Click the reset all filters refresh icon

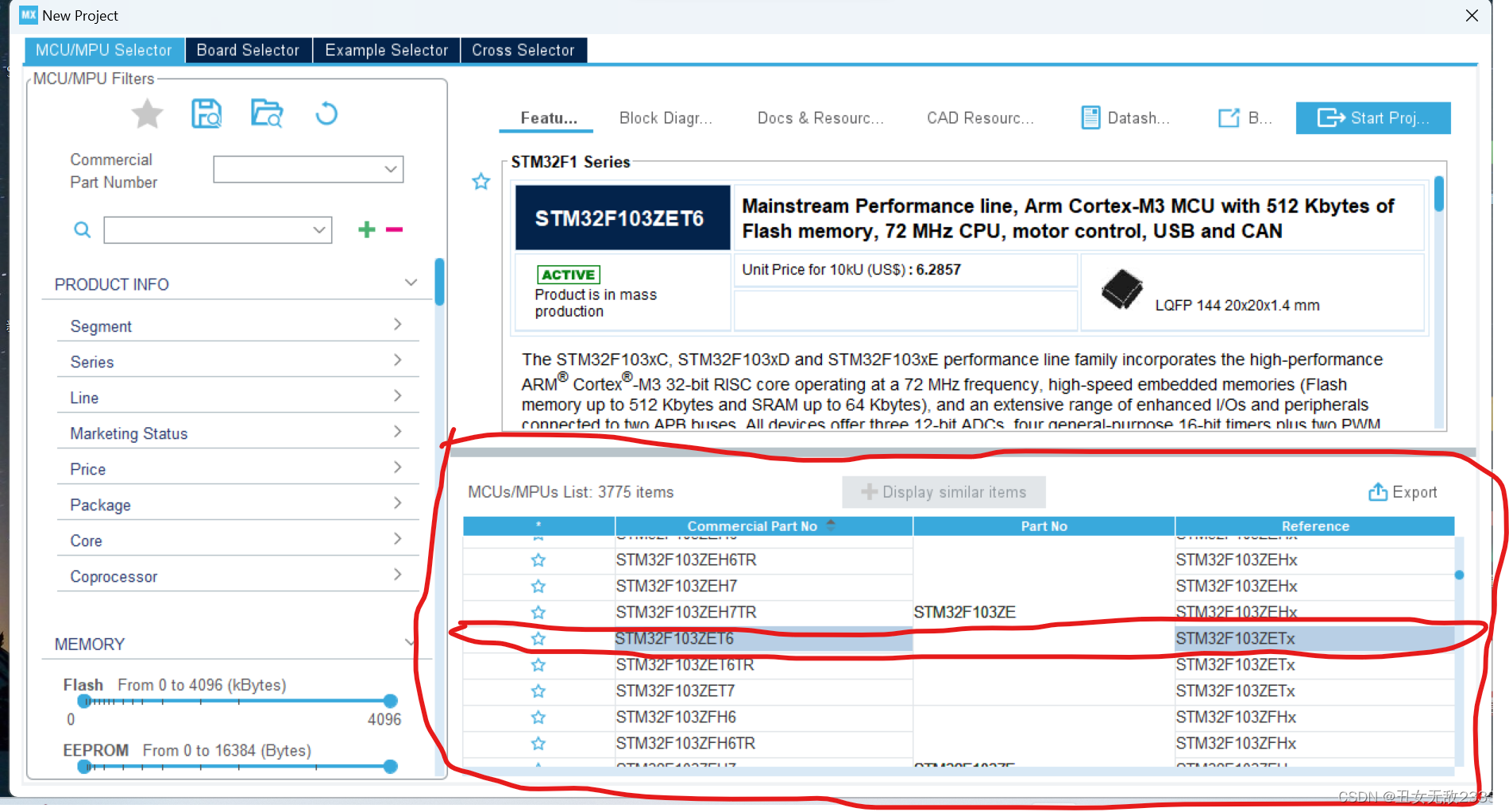326,114
